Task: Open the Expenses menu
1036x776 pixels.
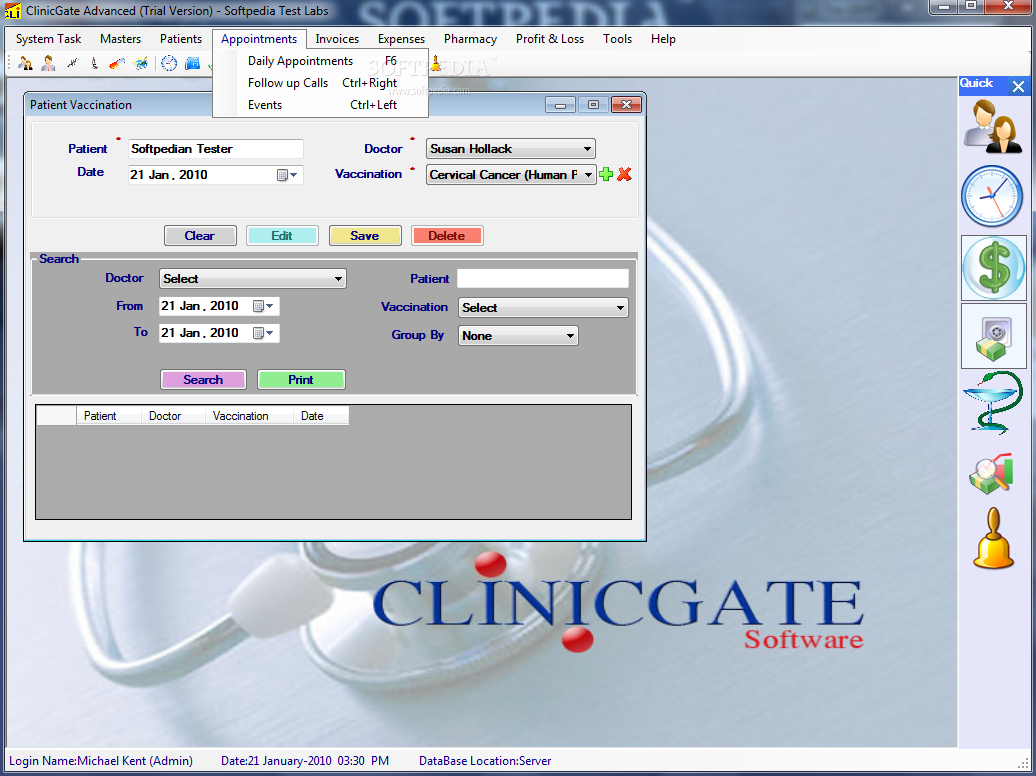Action: pyautogui.click(x=401, y=39)
